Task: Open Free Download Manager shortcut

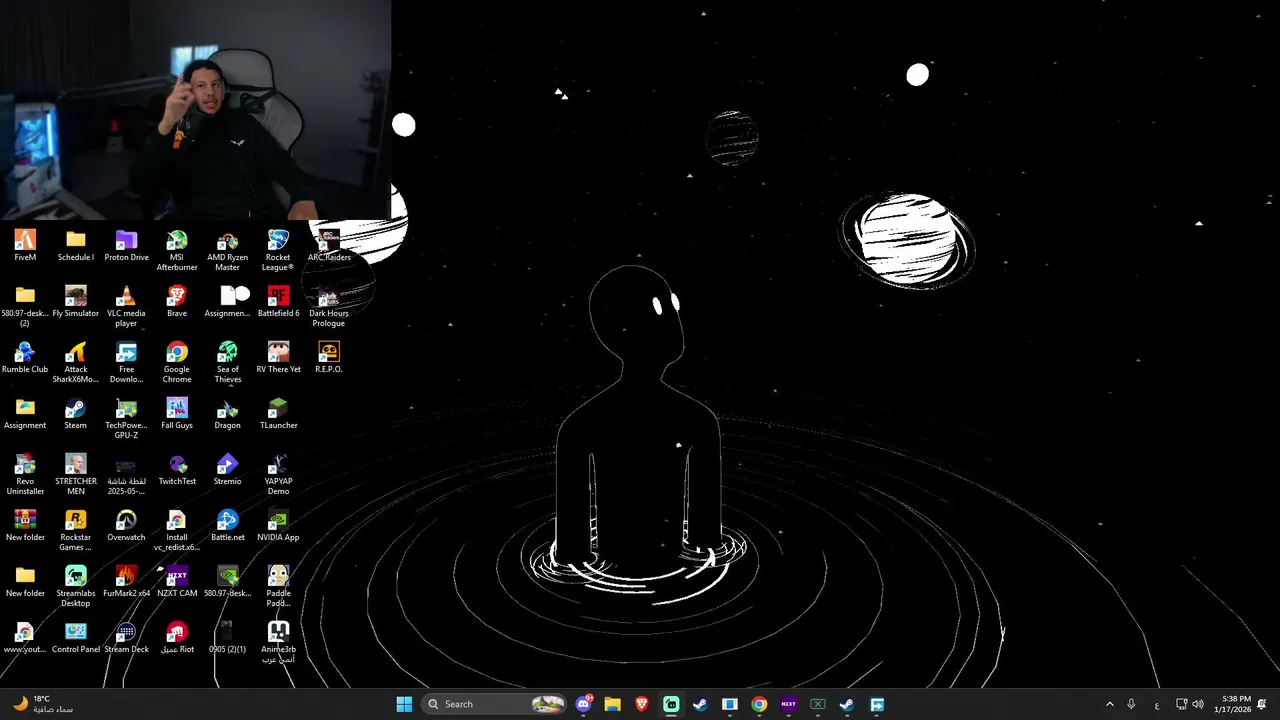Action: 126,363
